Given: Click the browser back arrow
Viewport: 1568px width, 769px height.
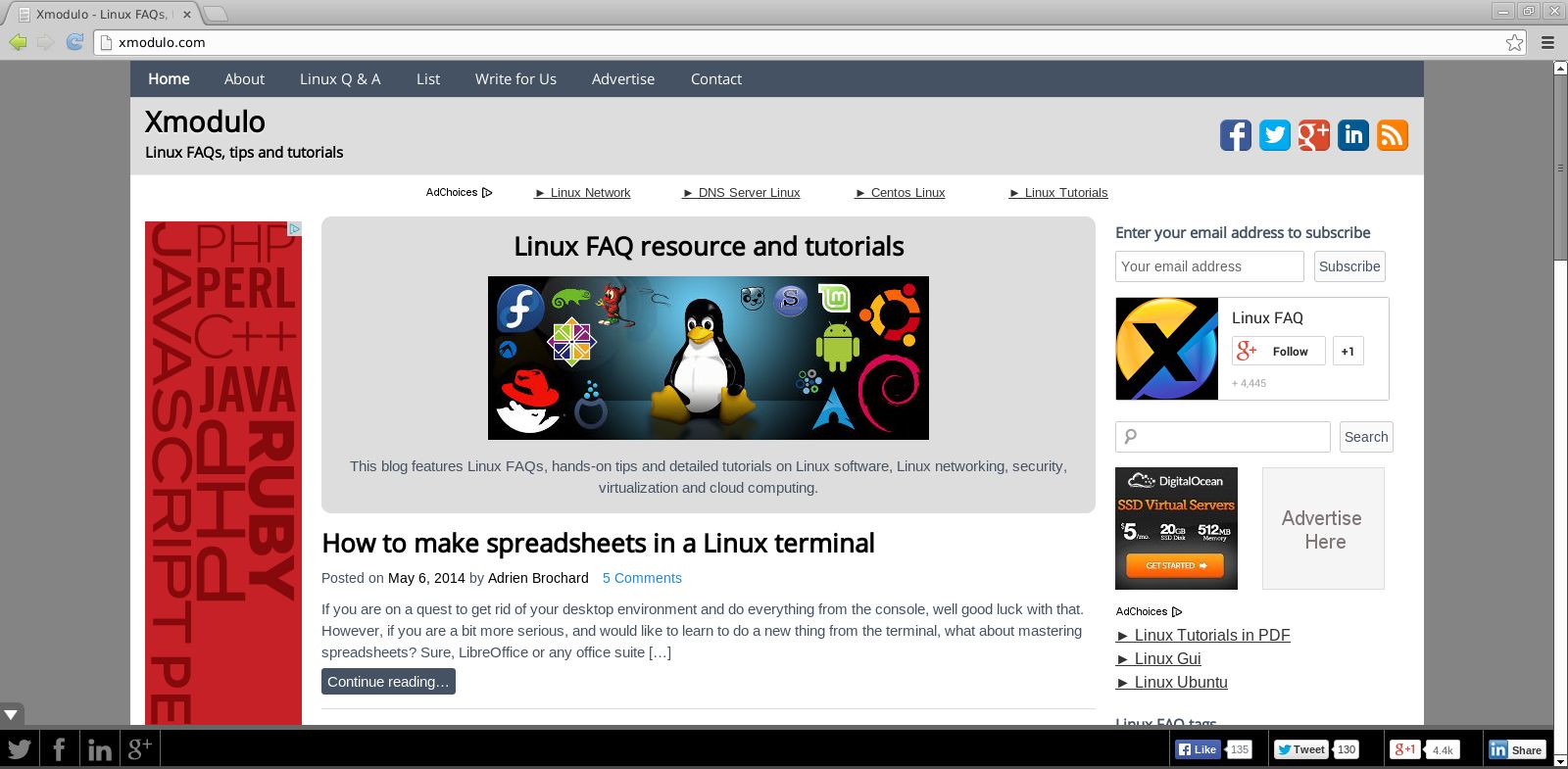Looking at the screenshot, I should pyautogui.click(x=18, y=42).
